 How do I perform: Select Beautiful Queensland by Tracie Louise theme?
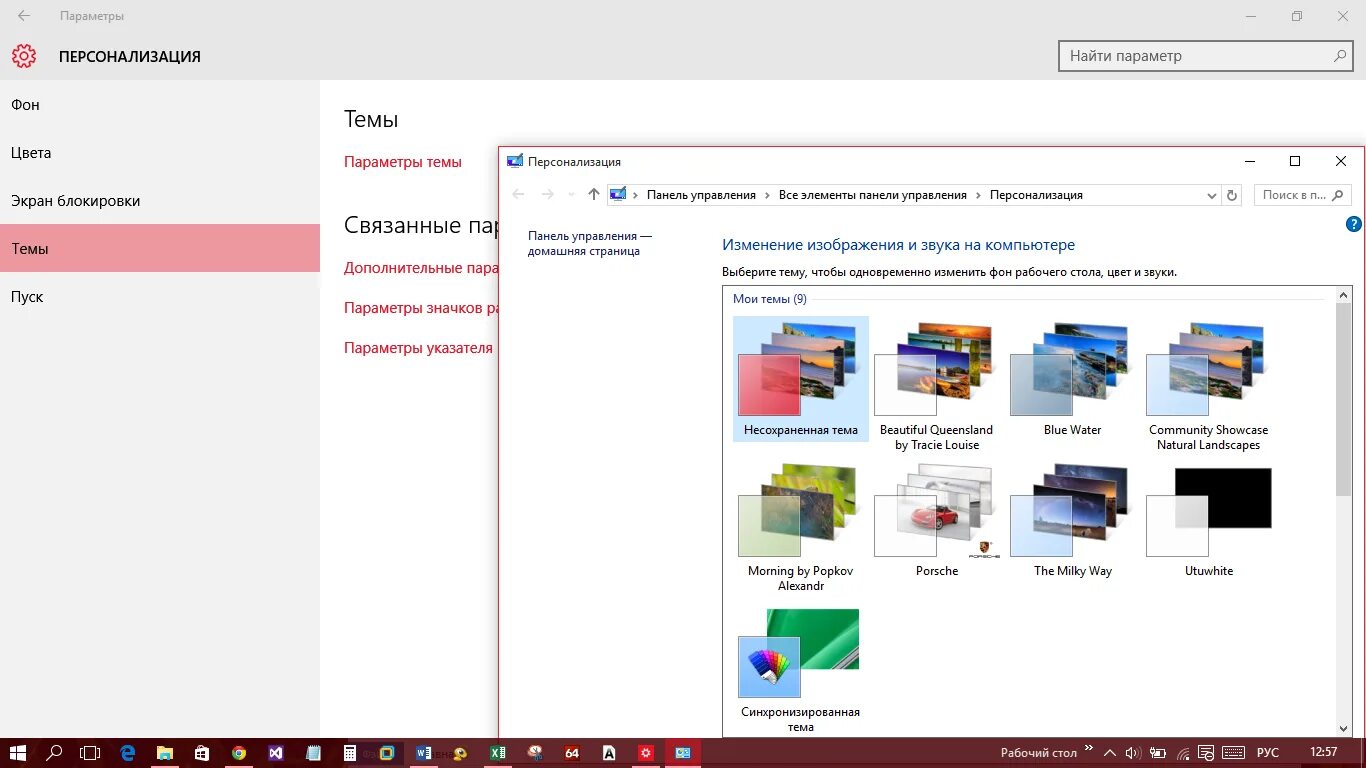[x=937, y=385]
